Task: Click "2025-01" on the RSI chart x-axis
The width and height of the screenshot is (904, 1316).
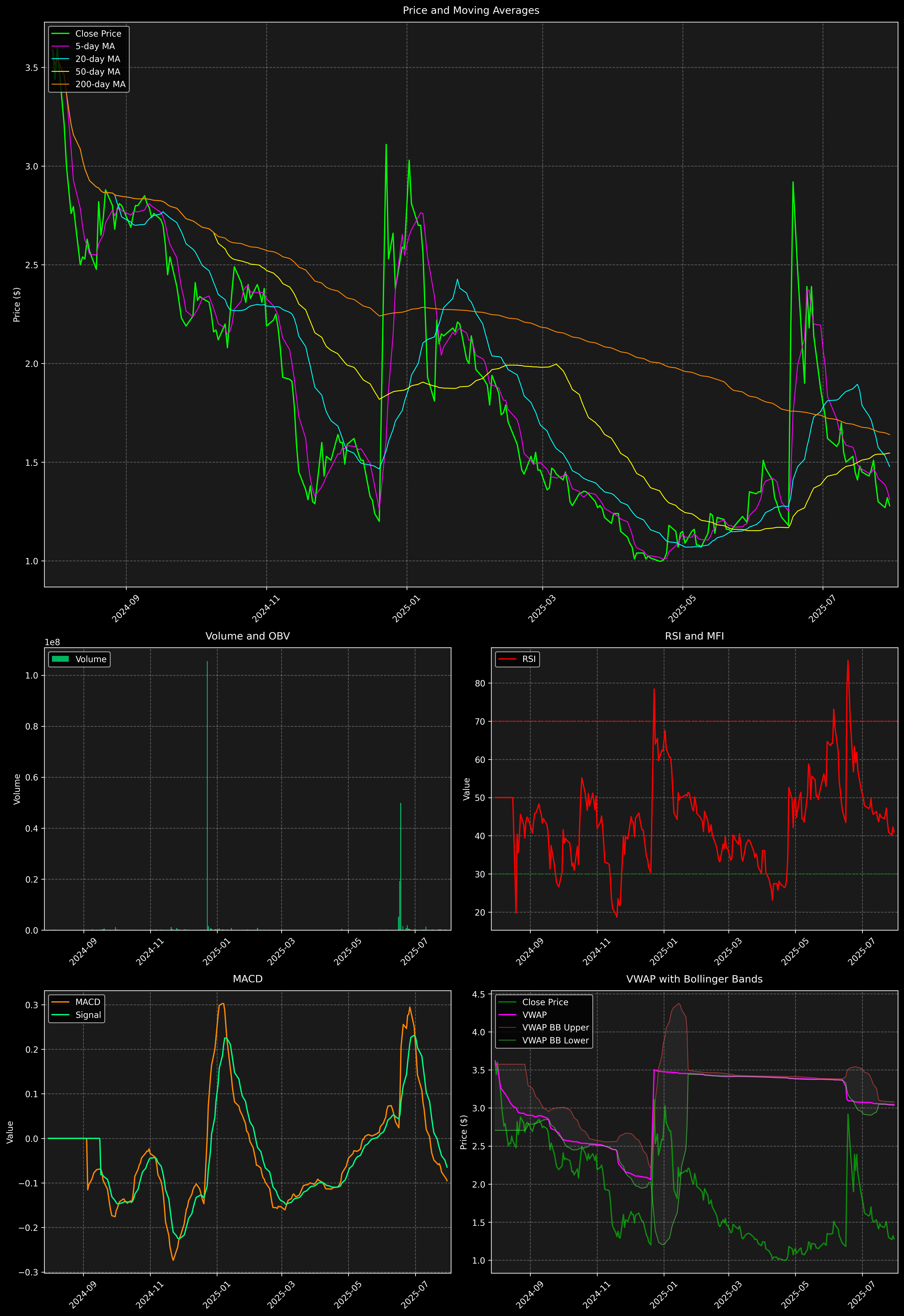Action: [x=663, y=952]
